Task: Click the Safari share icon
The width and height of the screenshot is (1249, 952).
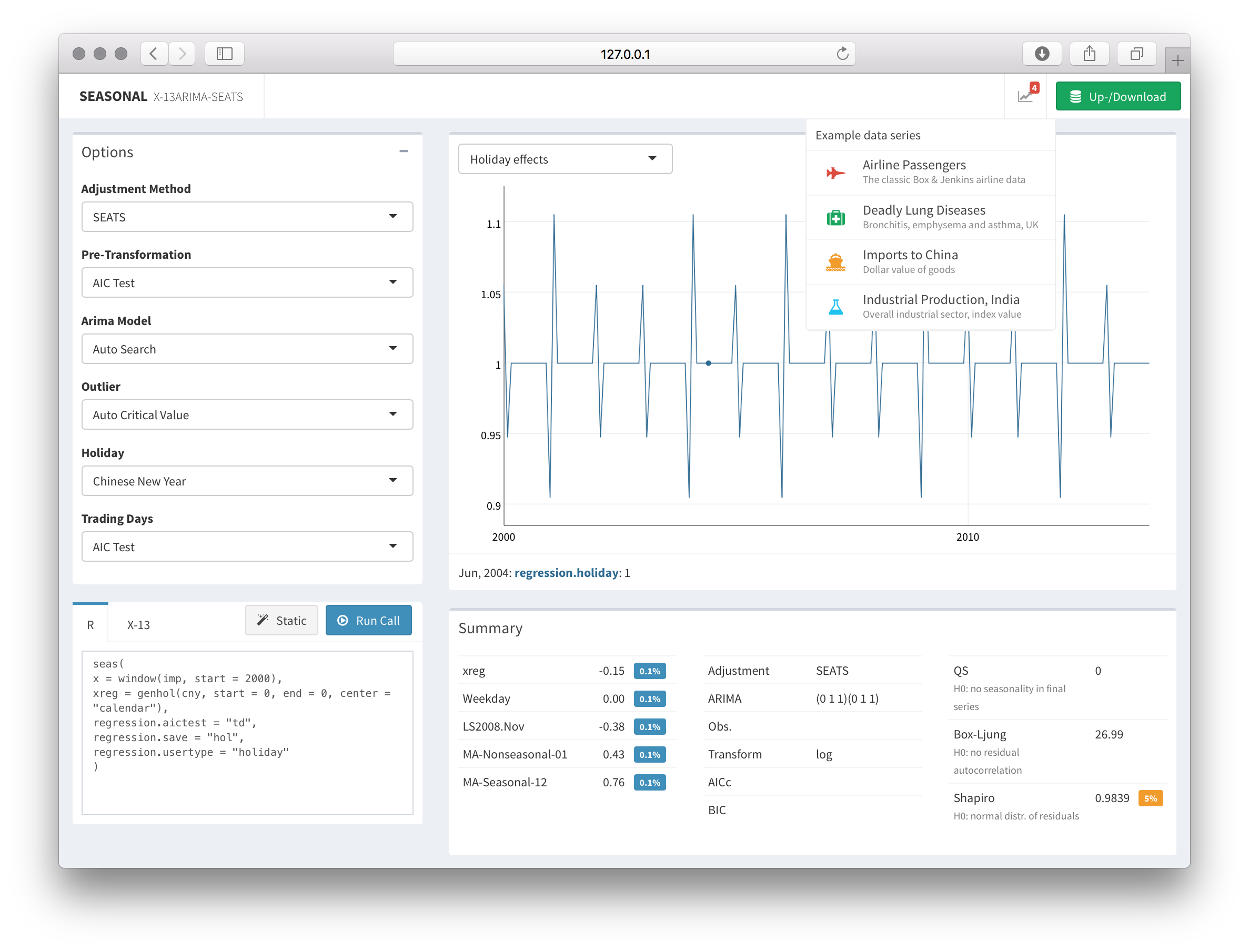Action: tap(1089, 54)
